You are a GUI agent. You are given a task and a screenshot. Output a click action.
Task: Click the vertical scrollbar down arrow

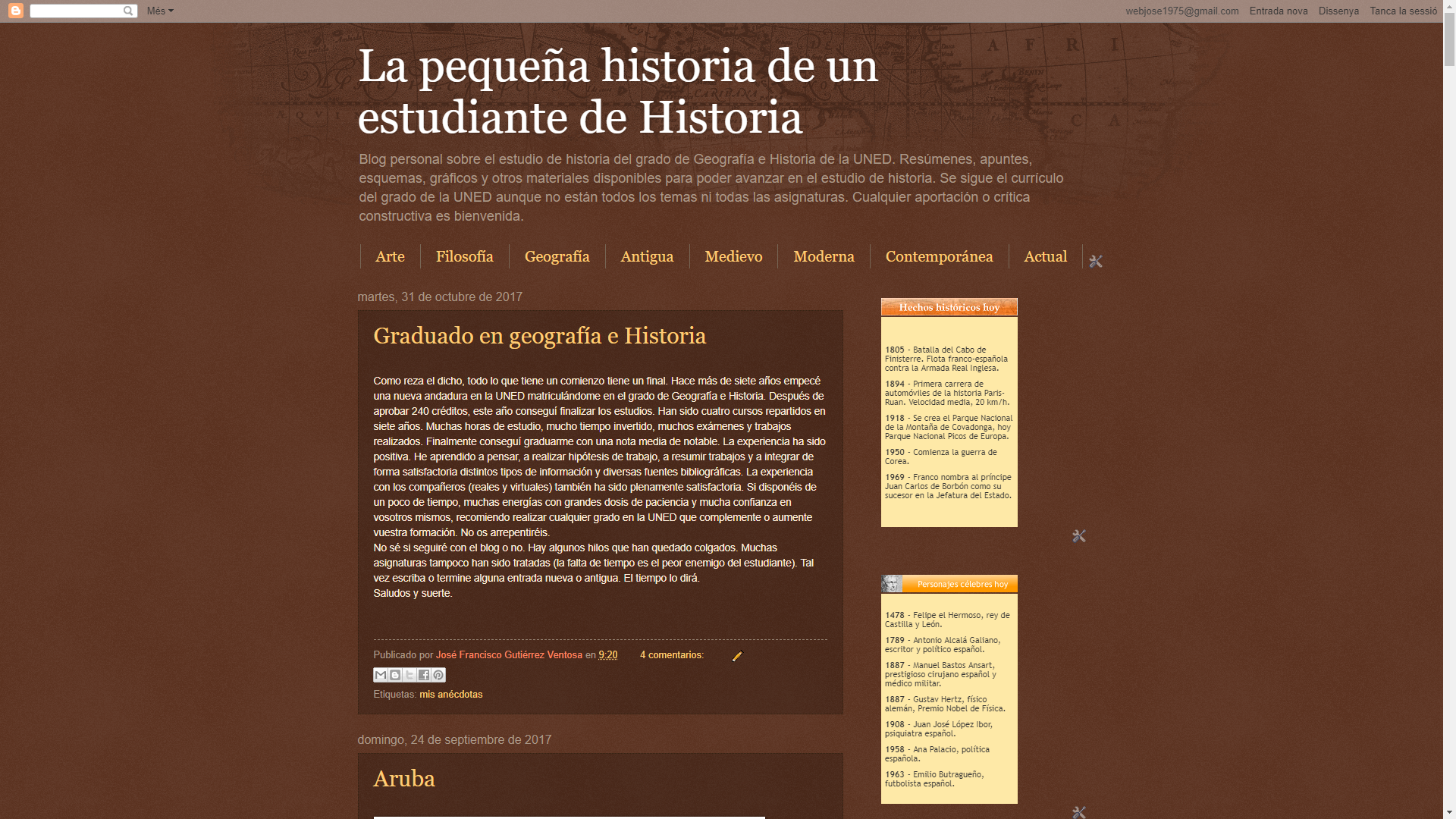point(1449,812)
